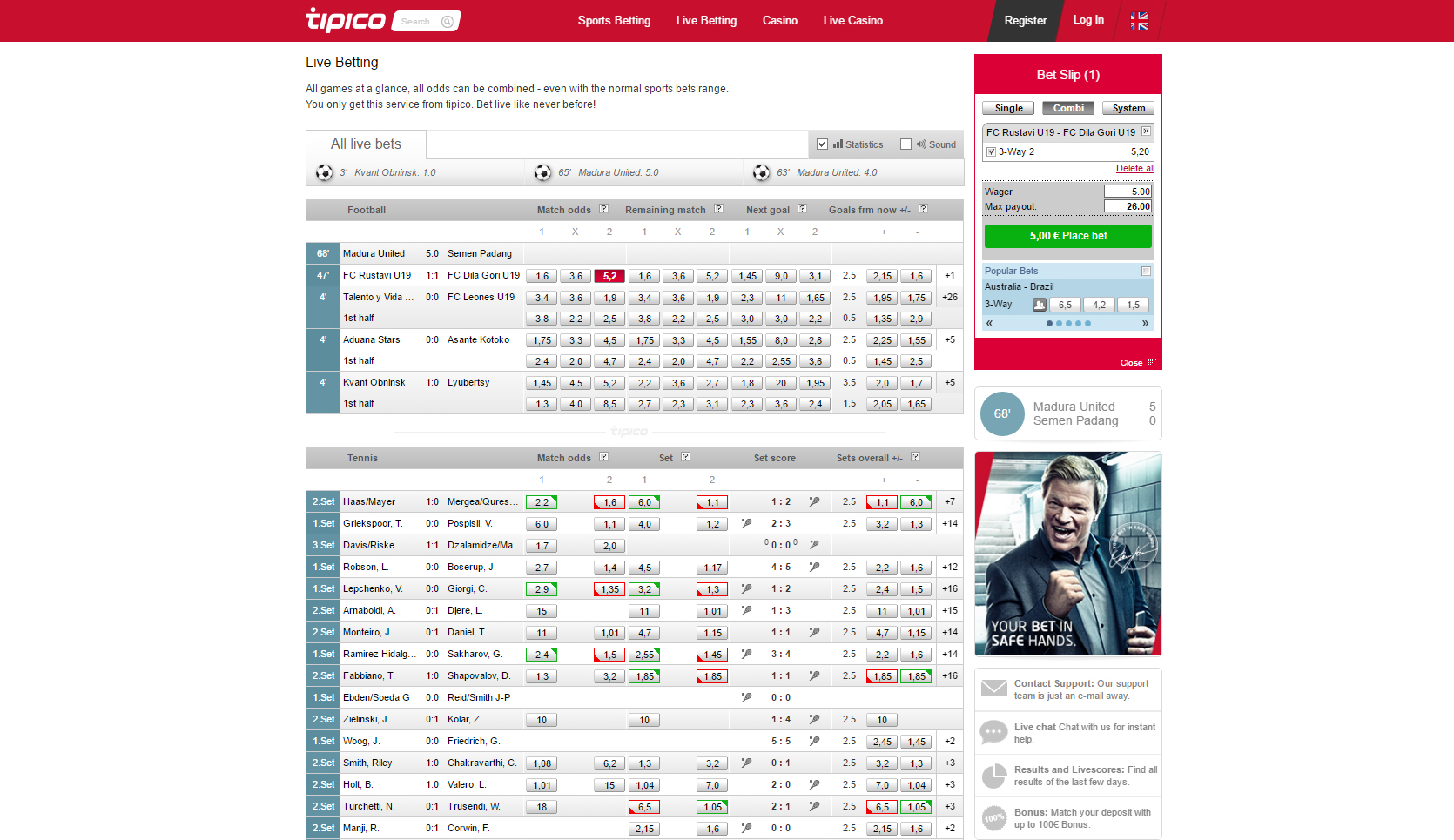Click Delete all link in bet slip
Image resolution: width=1454 pixels, height=840 pixels.
[x=1134, y=169]
